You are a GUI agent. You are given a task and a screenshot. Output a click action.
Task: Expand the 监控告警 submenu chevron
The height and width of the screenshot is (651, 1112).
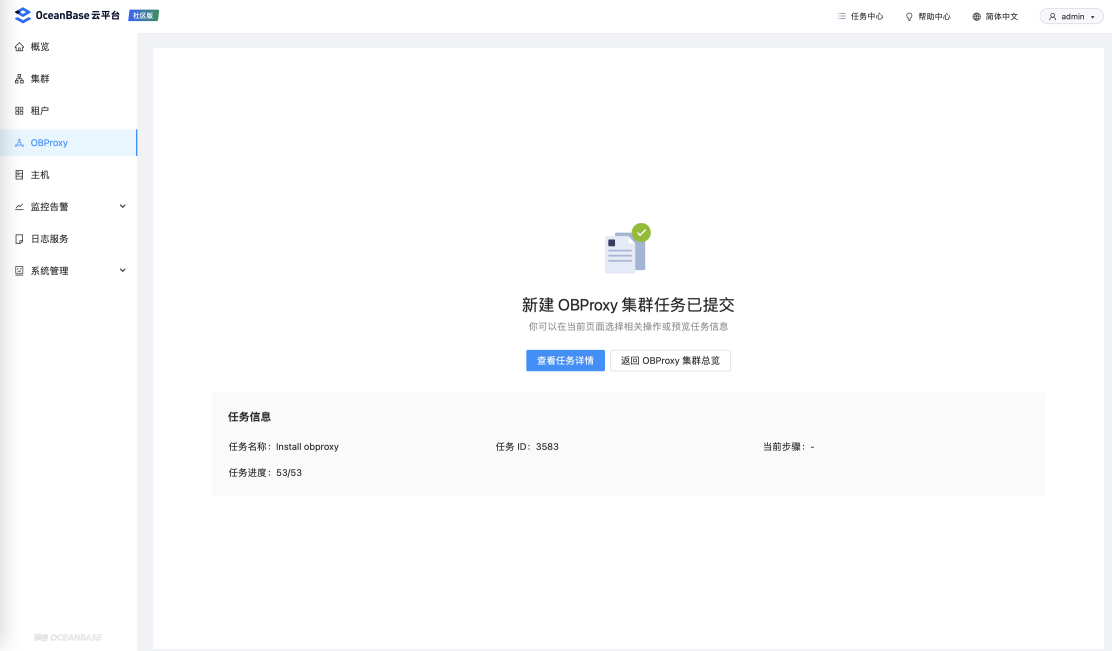[x=123, y=206]
